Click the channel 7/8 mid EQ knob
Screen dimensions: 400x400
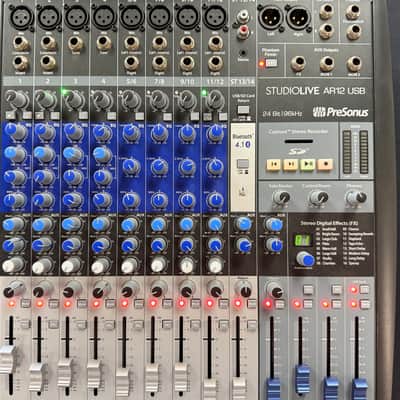point(159,167)
